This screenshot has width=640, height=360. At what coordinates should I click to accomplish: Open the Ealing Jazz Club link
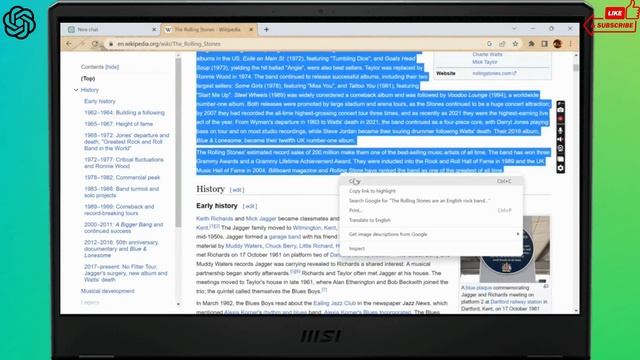[335, 303]
